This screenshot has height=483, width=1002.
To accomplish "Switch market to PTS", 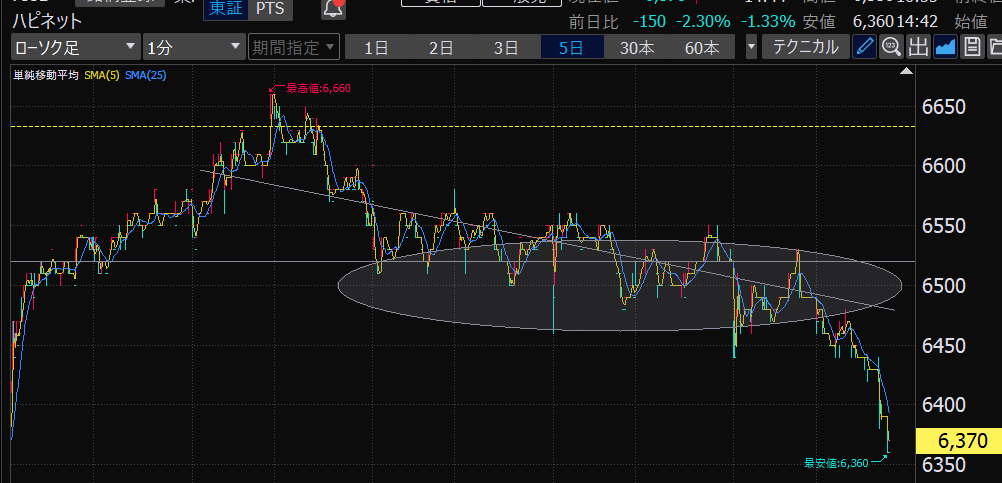I will click(269, 9).
